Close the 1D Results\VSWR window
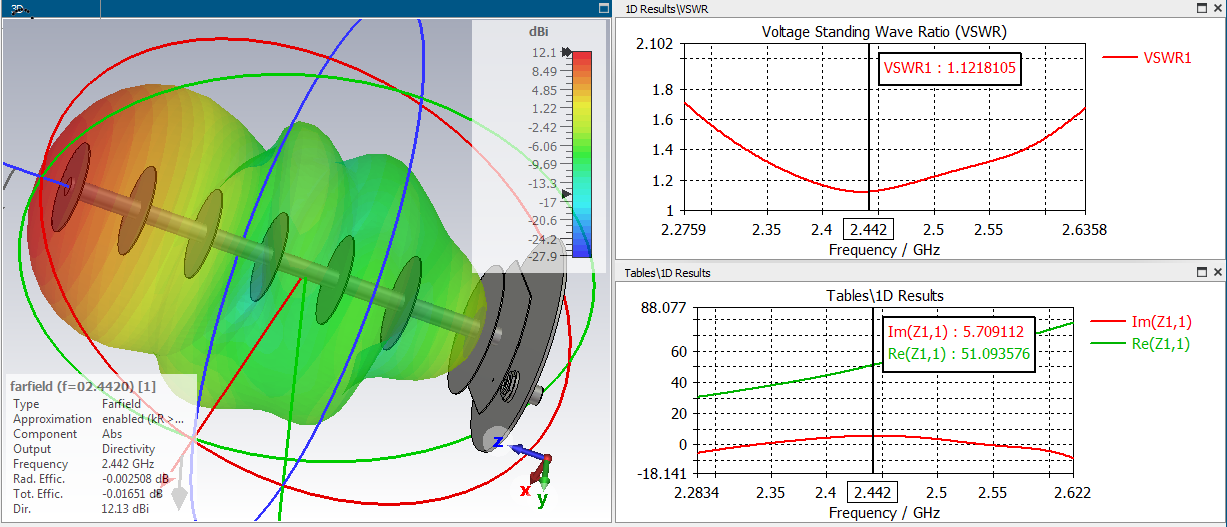1227x527 pixels. 1217,8
